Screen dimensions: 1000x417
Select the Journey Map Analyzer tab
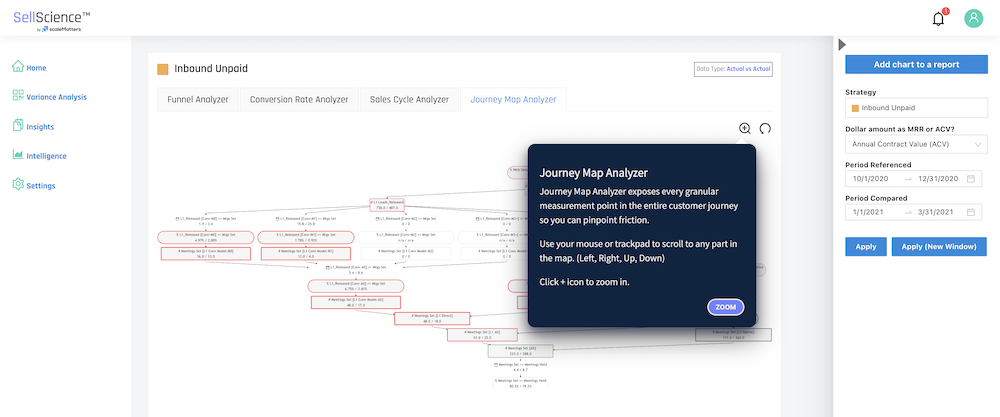click(513, 99)
